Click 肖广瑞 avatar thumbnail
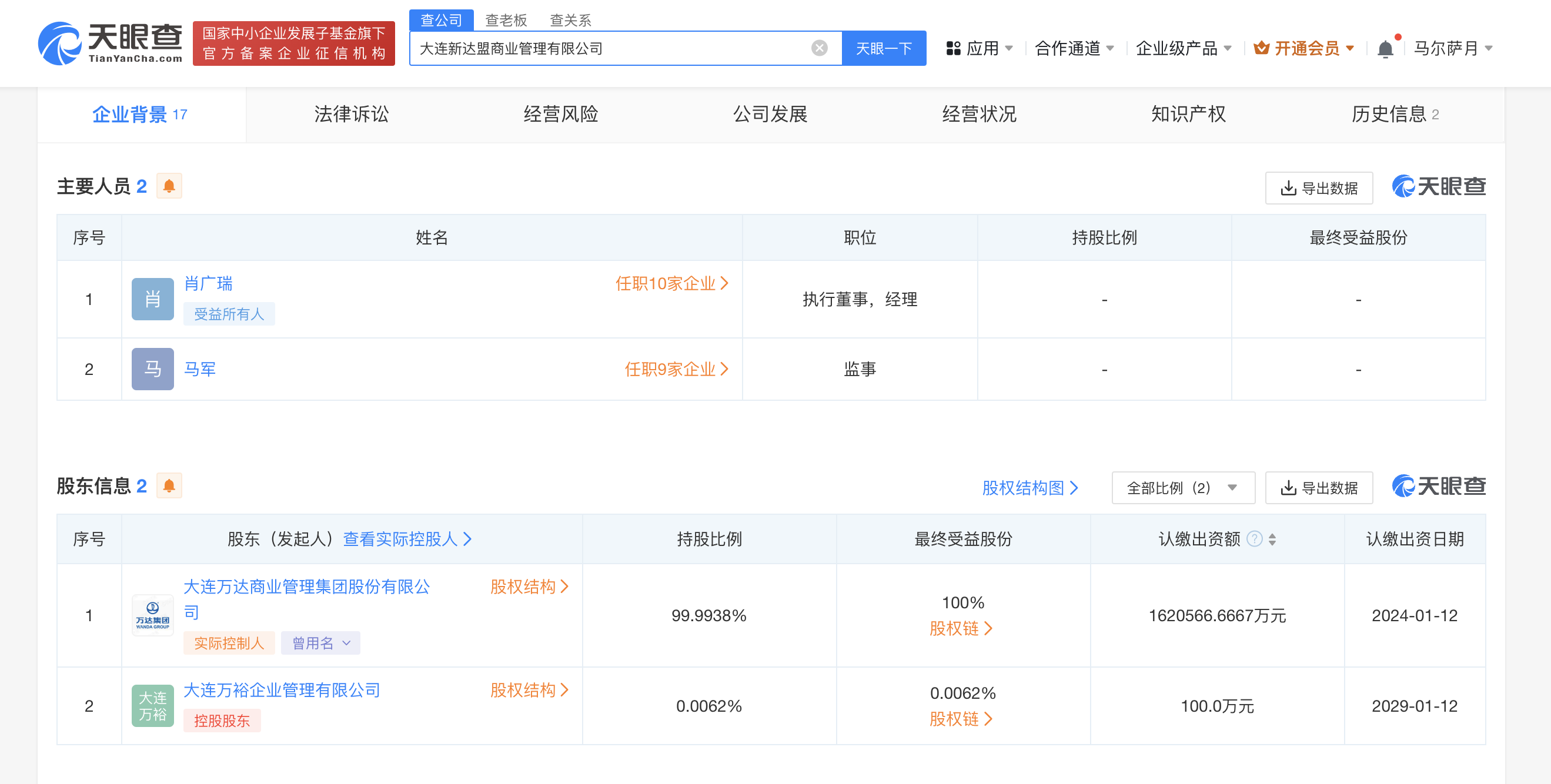The height and width of the screenshot is (784, 1551). [x=152, y=299]
